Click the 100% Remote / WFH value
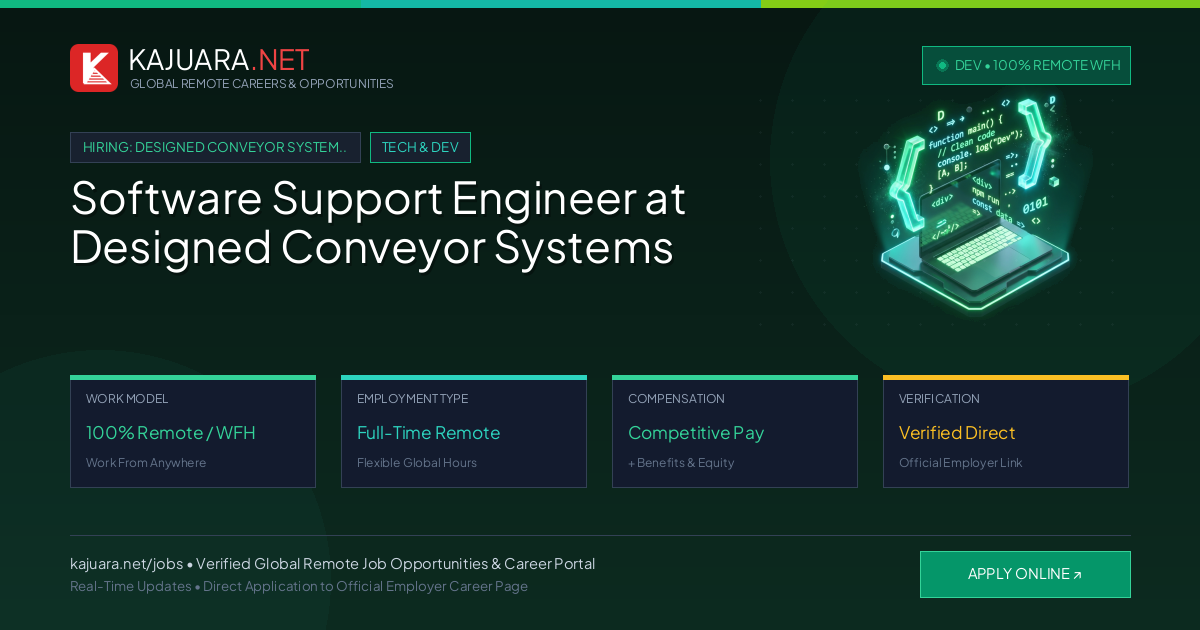This screenshot has height=630, width=1200. coord(171,433)
